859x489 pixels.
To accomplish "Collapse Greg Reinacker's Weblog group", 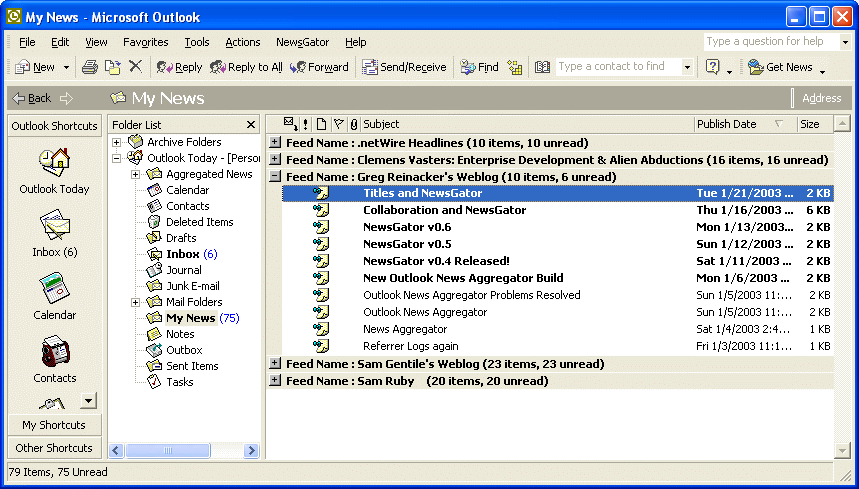I will pyautogui.click(x=276, y=177).
